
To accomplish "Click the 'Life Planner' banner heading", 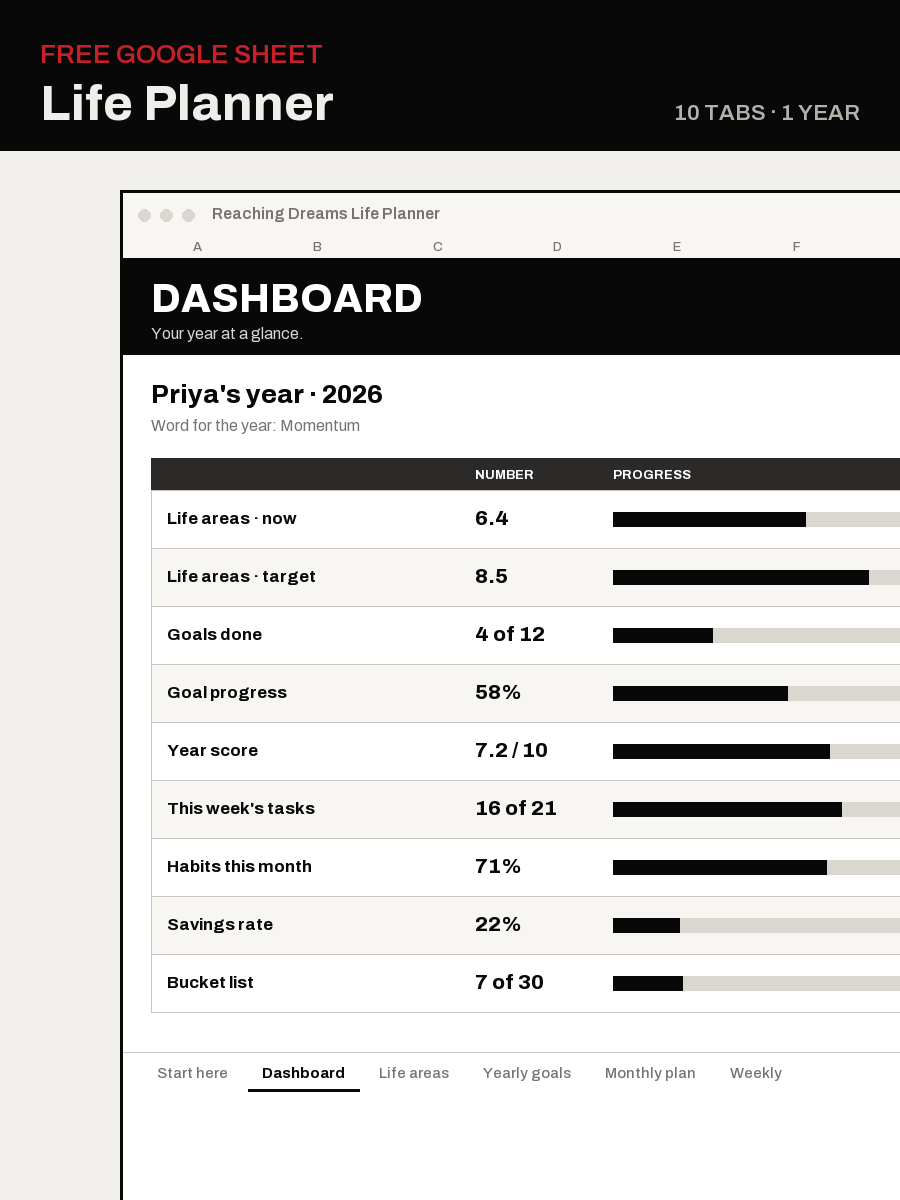I will (x=187, y=104).
